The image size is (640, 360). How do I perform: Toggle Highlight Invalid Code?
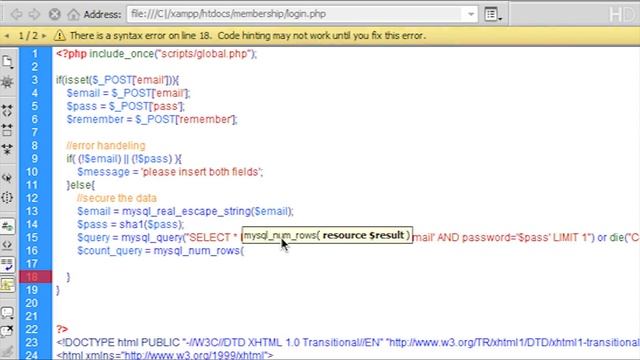tap(7, 245)
